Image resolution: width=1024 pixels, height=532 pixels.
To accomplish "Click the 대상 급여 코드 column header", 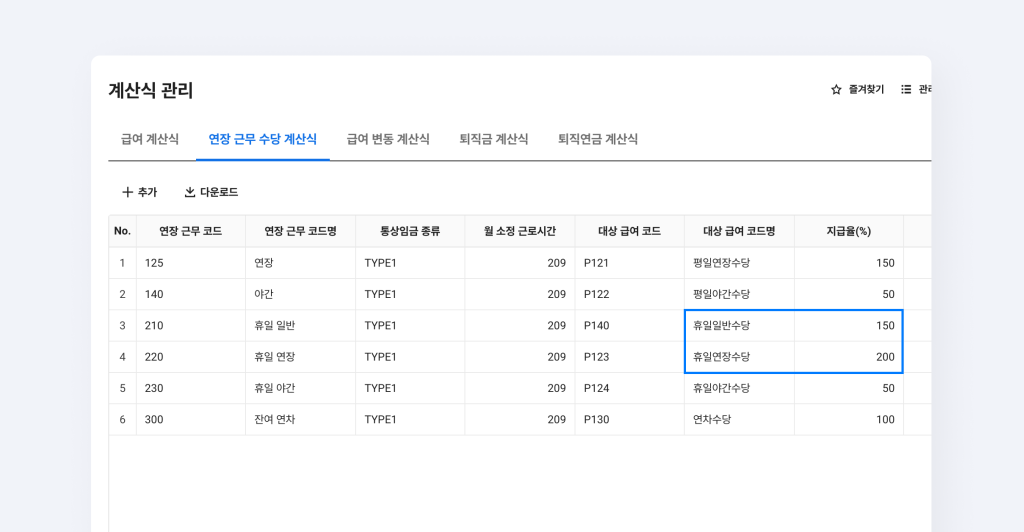I will click(630, 231).
